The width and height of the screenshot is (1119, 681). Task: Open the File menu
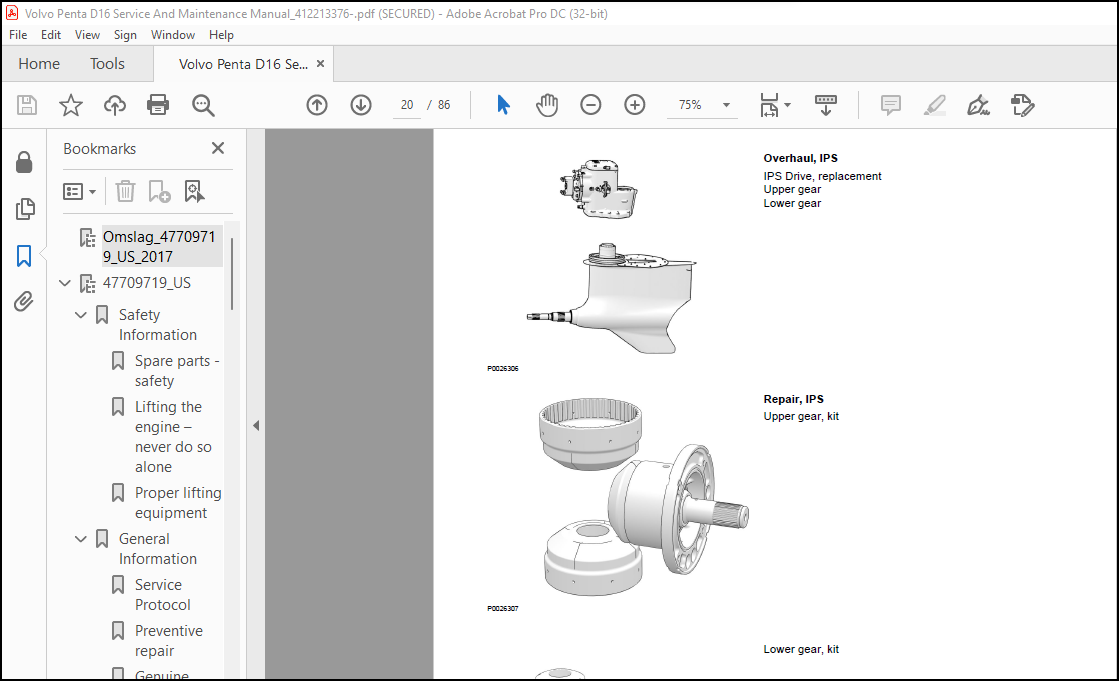pos(18,35)
